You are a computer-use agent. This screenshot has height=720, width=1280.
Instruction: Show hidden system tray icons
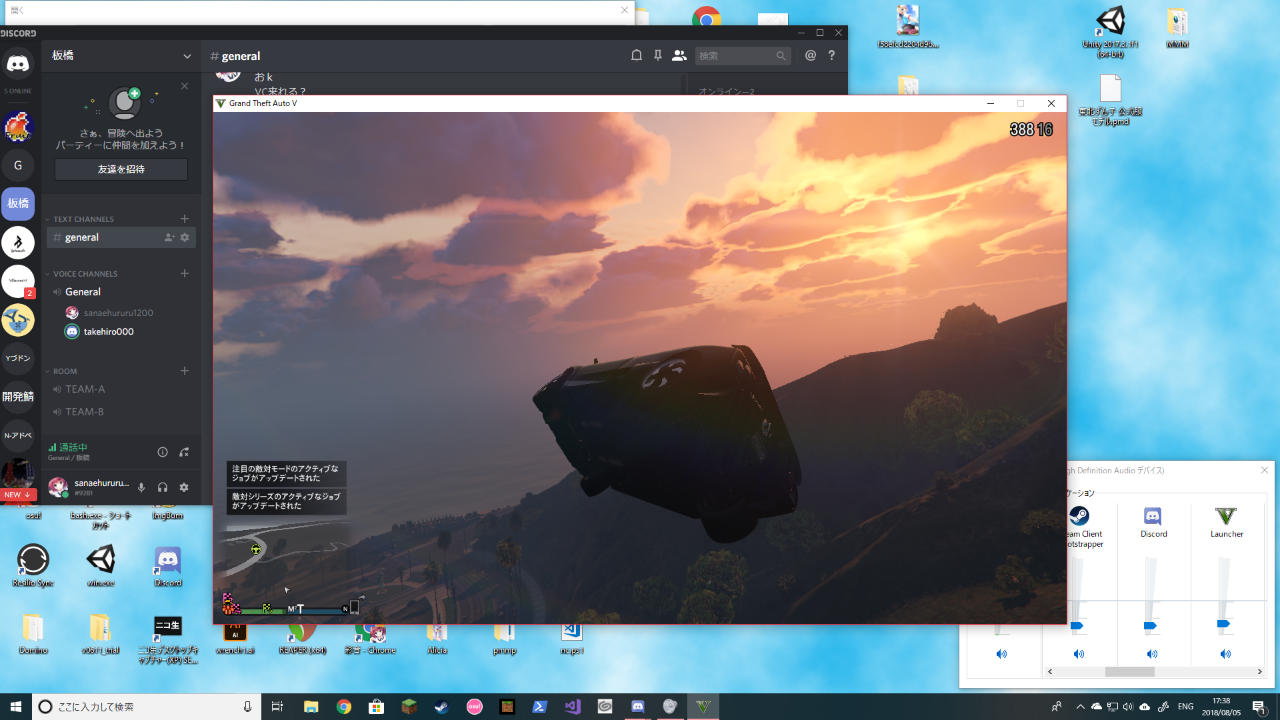coord(1080,707)
